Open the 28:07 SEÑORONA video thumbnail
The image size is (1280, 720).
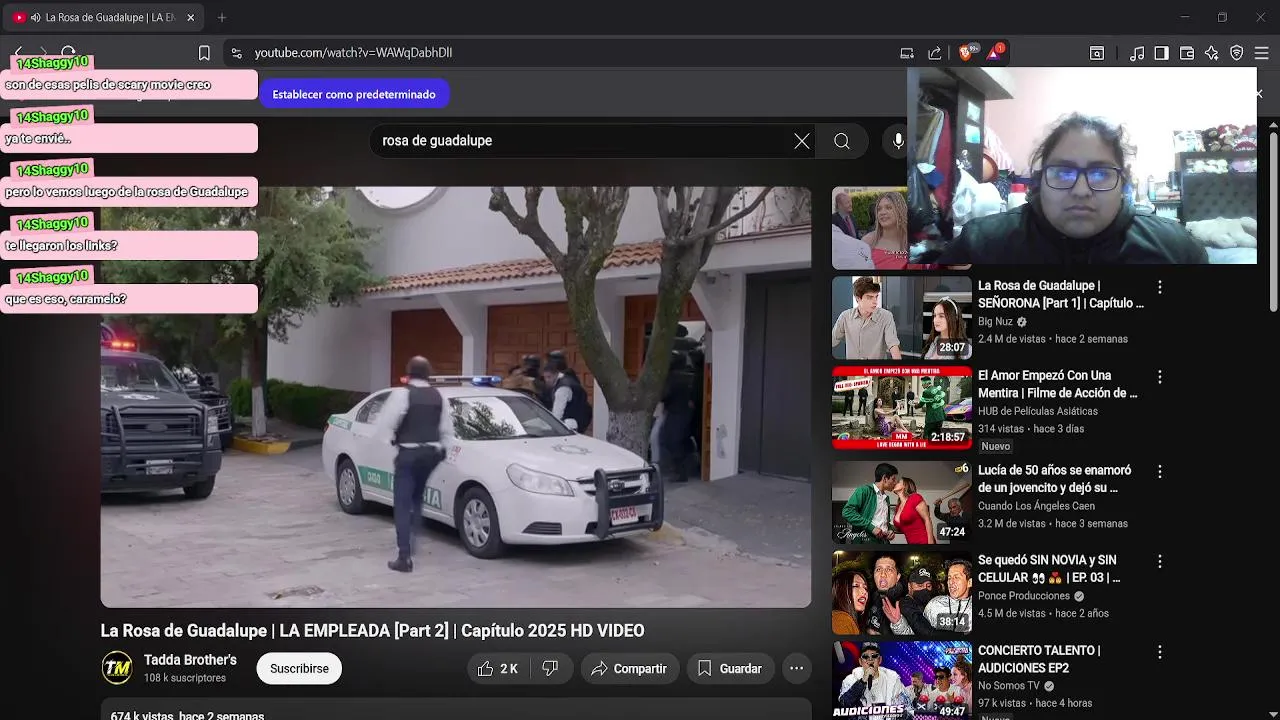pos(902,318)
